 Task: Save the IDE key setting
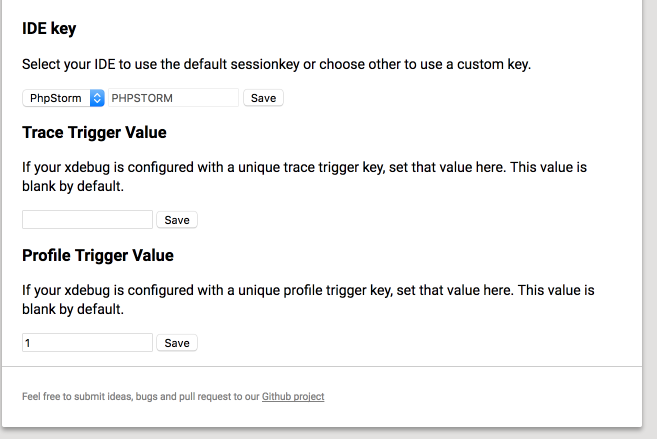[264, 98]
